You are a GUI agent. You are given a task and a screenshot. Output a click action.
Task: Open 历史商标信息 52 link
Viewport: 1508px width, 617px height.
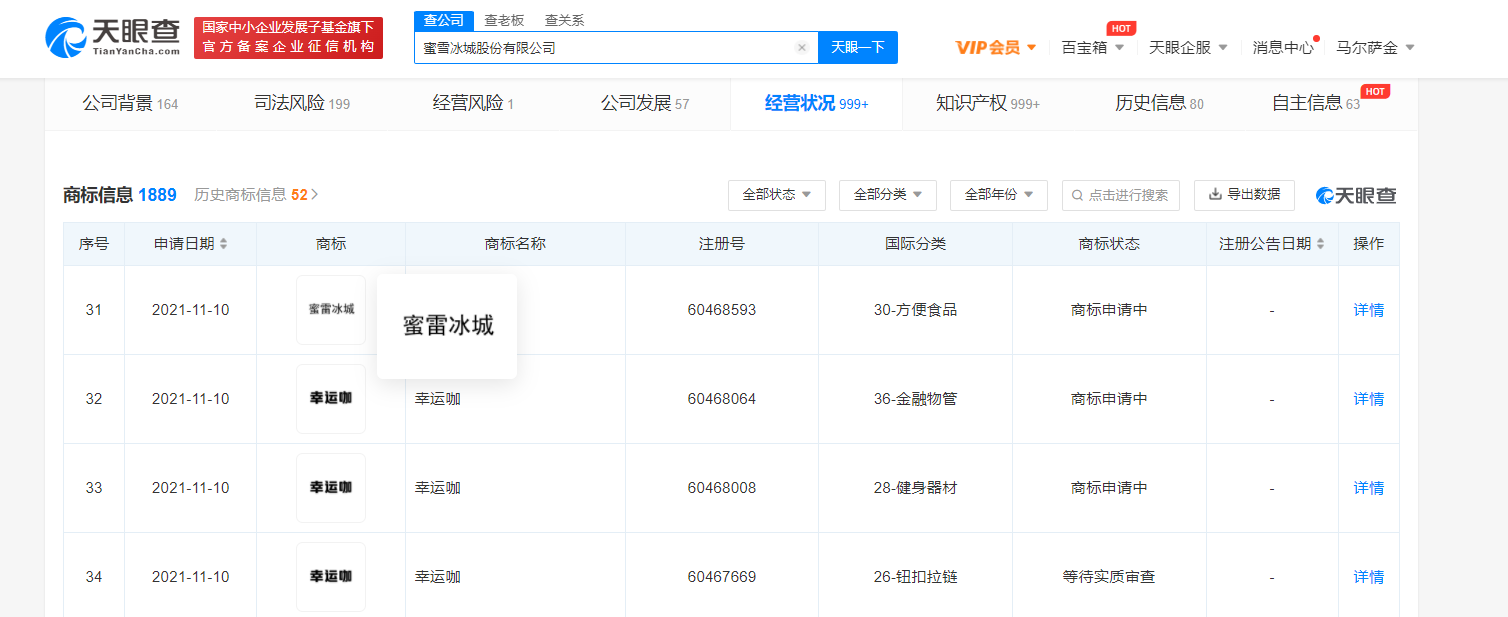256,195
